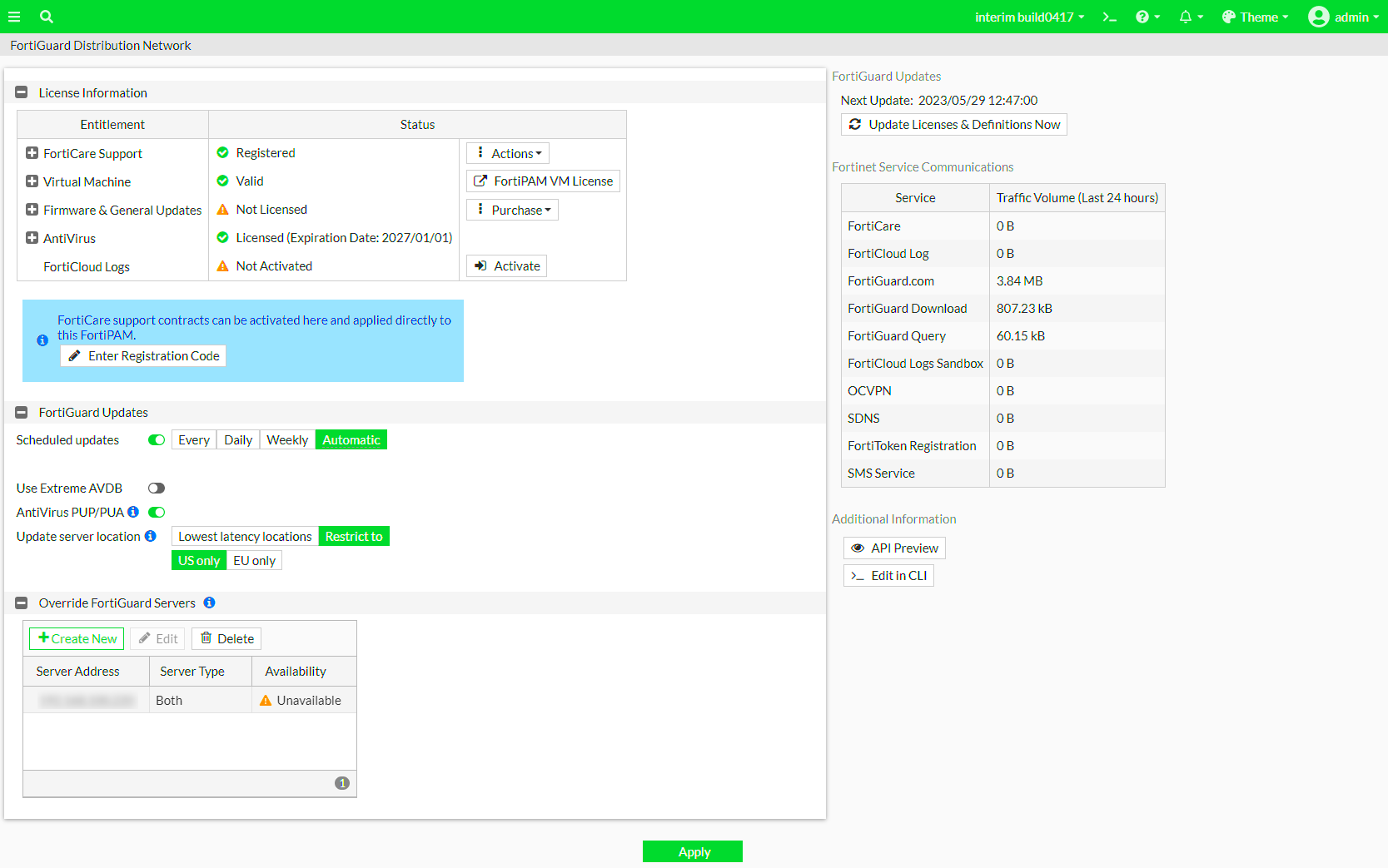Click the Not Activated warning icon
This screenshot has height=868, width=1388.
[222, 266]
